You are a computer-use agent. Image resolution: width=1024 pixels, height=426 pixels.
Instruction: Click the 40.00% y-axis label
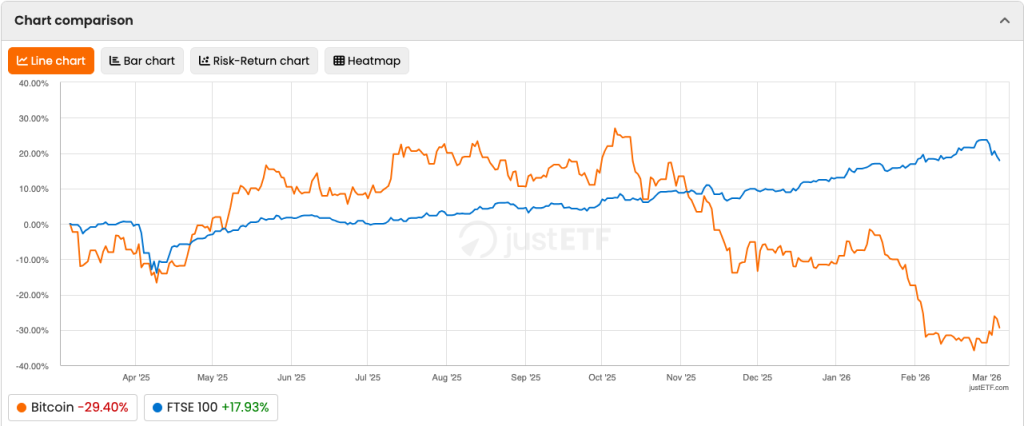[32, 83]
